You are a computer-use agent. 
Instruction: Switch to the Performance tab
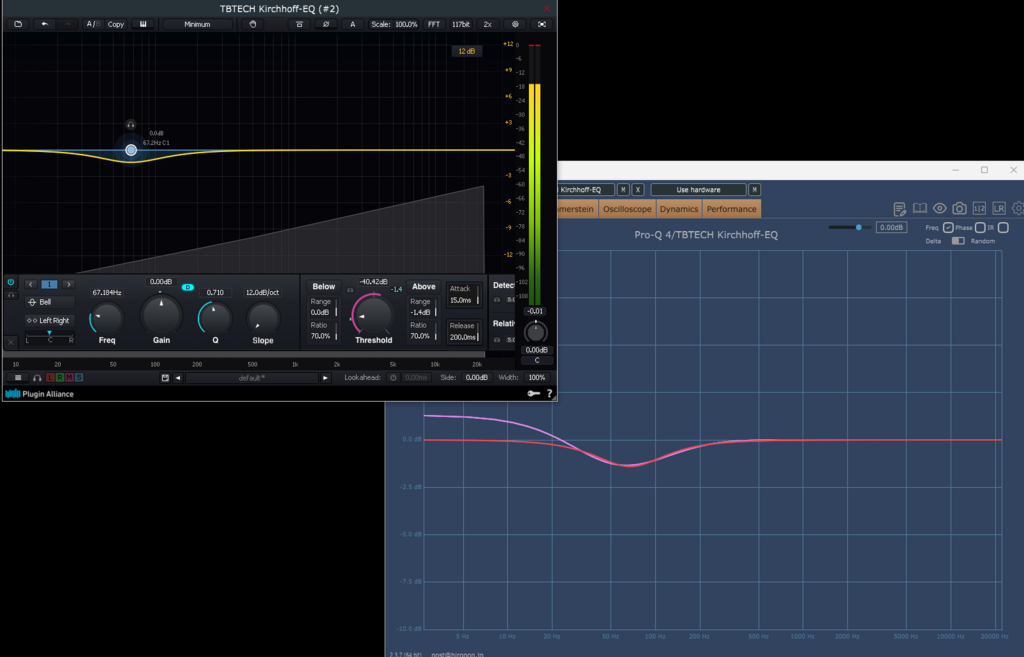731,209
